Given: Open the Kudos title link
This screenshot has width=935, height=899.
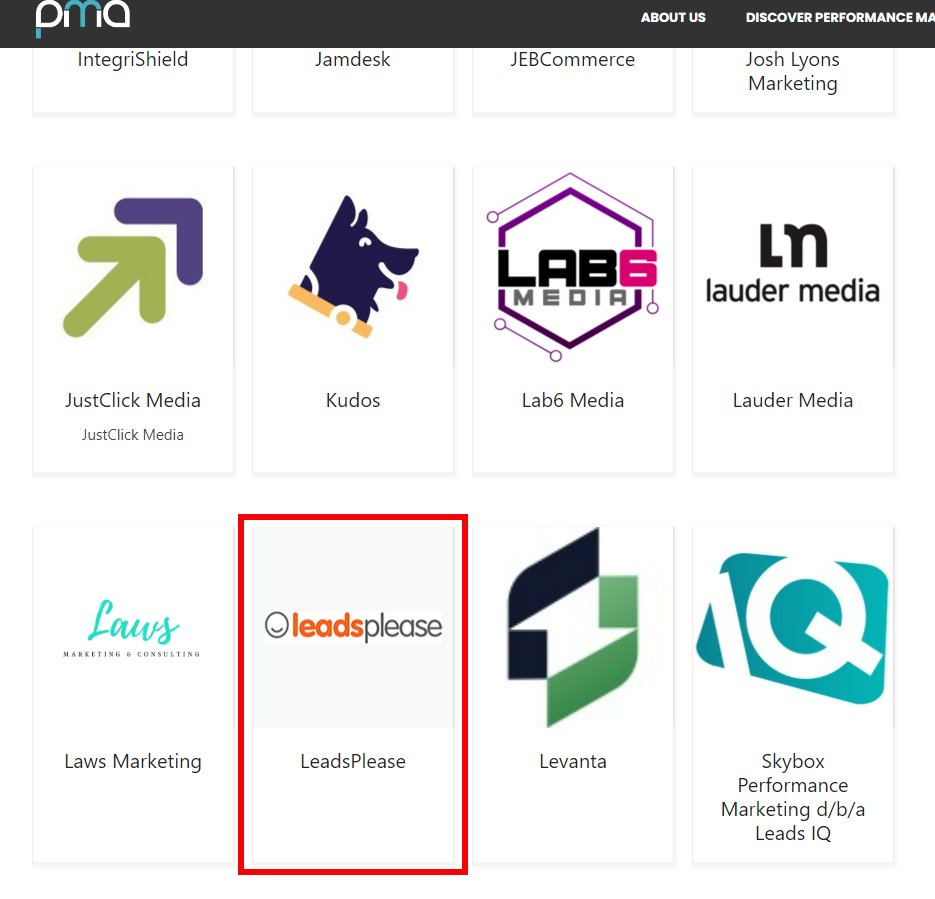Looking at the screenshot, I should 353,400.
